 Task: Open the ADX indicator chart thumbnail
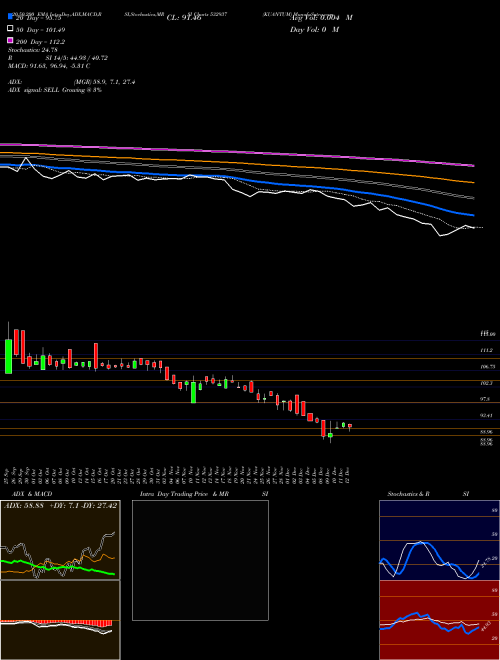point(60,540)
